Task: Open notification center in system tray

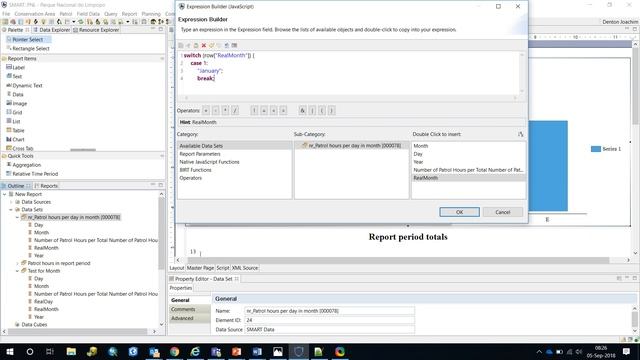Action: coord(626,351)
